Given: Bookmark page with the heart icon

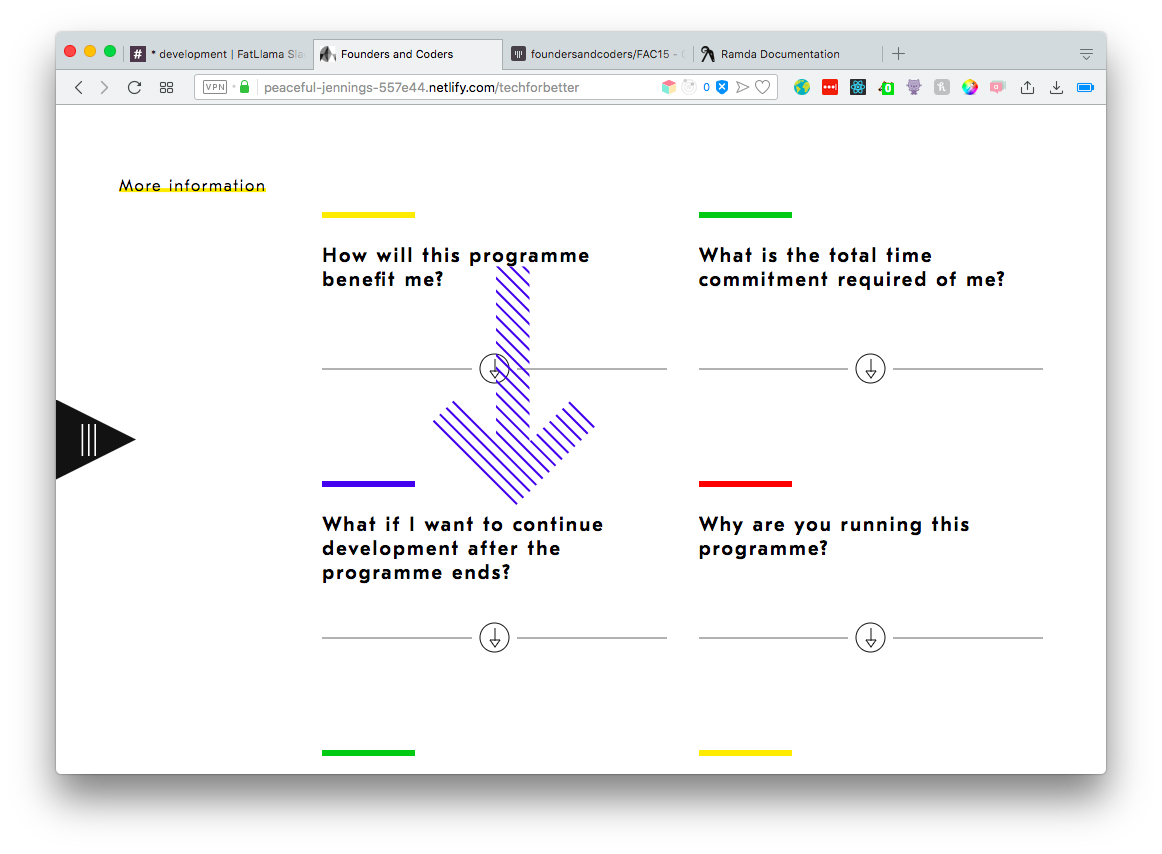Looking at the screenshot, I should (763, 87).
